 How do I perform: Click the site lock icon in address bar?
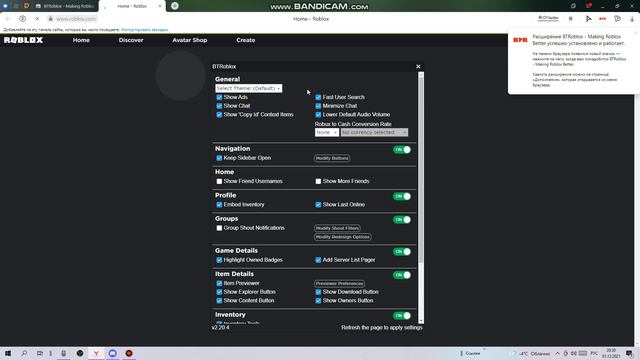pyautogui.click(x=51, y=19)
